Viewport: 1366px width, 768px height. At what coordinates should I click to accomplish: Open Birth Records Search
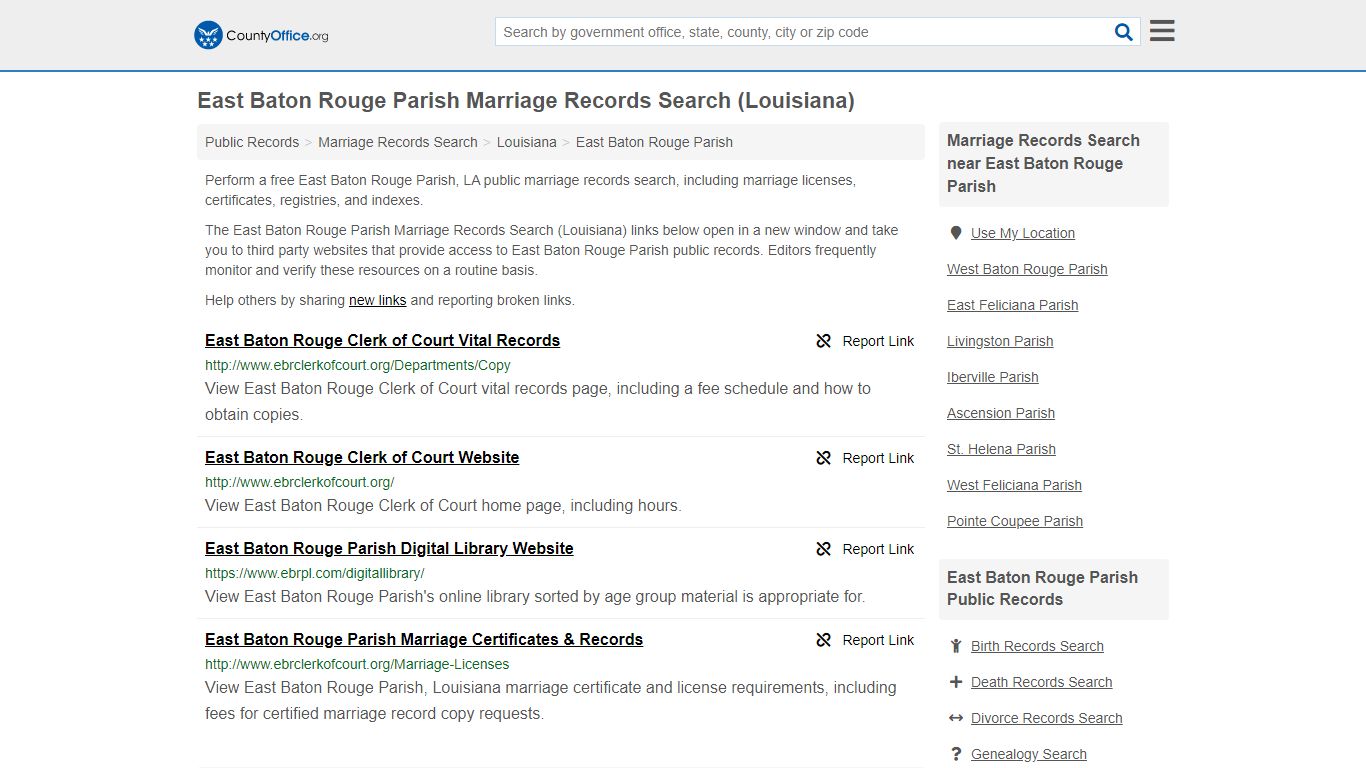tap(1037, 646)
